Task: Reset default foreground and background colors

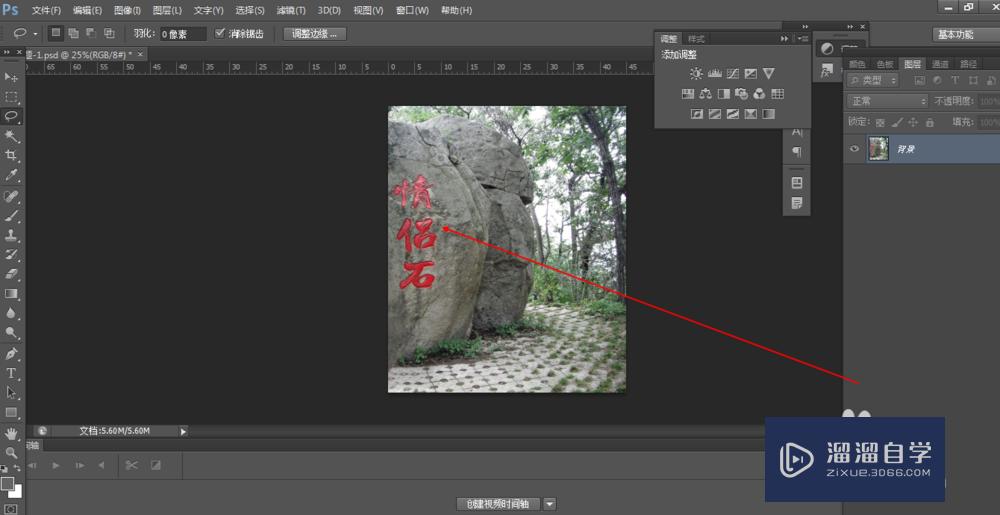Action: 4,468
